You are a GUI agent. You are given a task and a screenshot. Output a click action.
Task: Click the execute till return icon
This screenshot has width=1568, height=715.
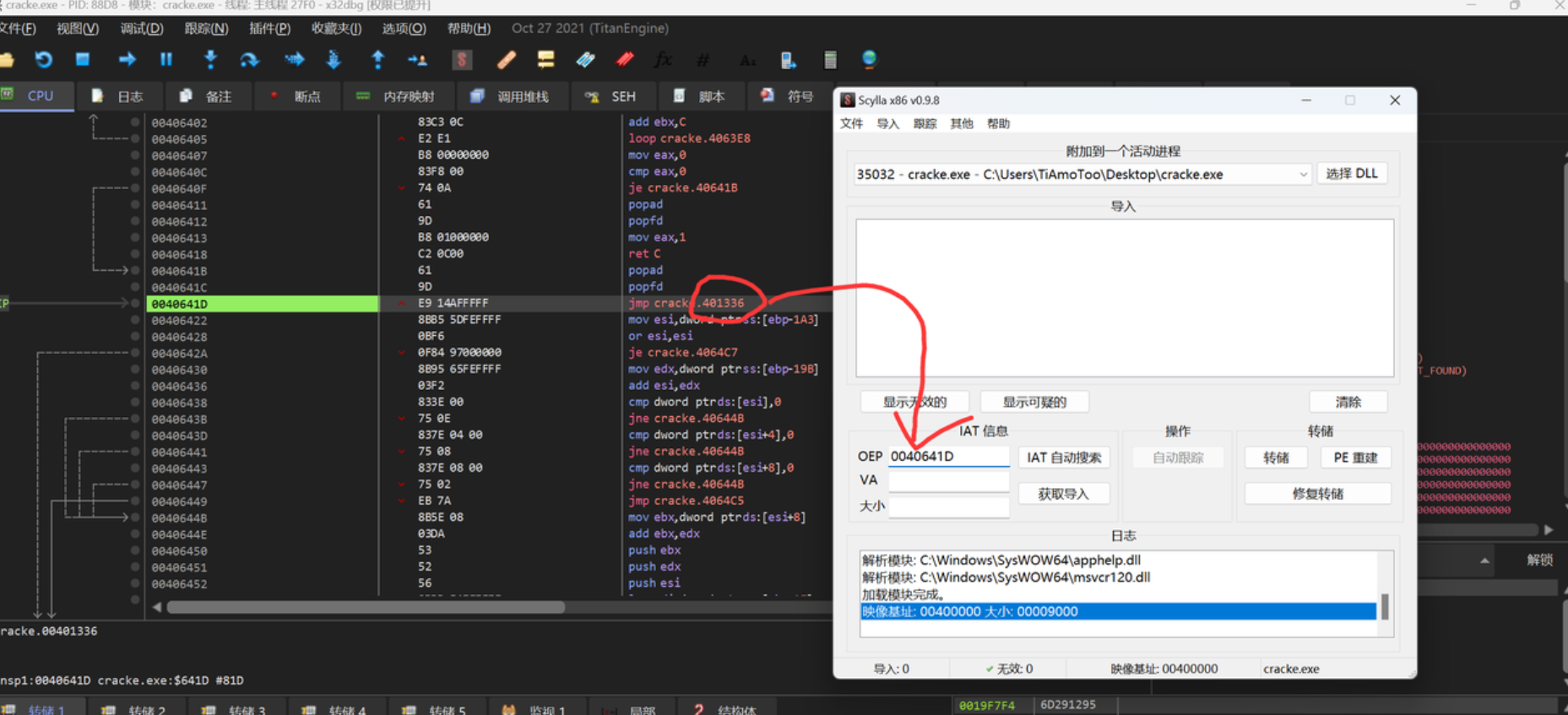coord(377,59)
